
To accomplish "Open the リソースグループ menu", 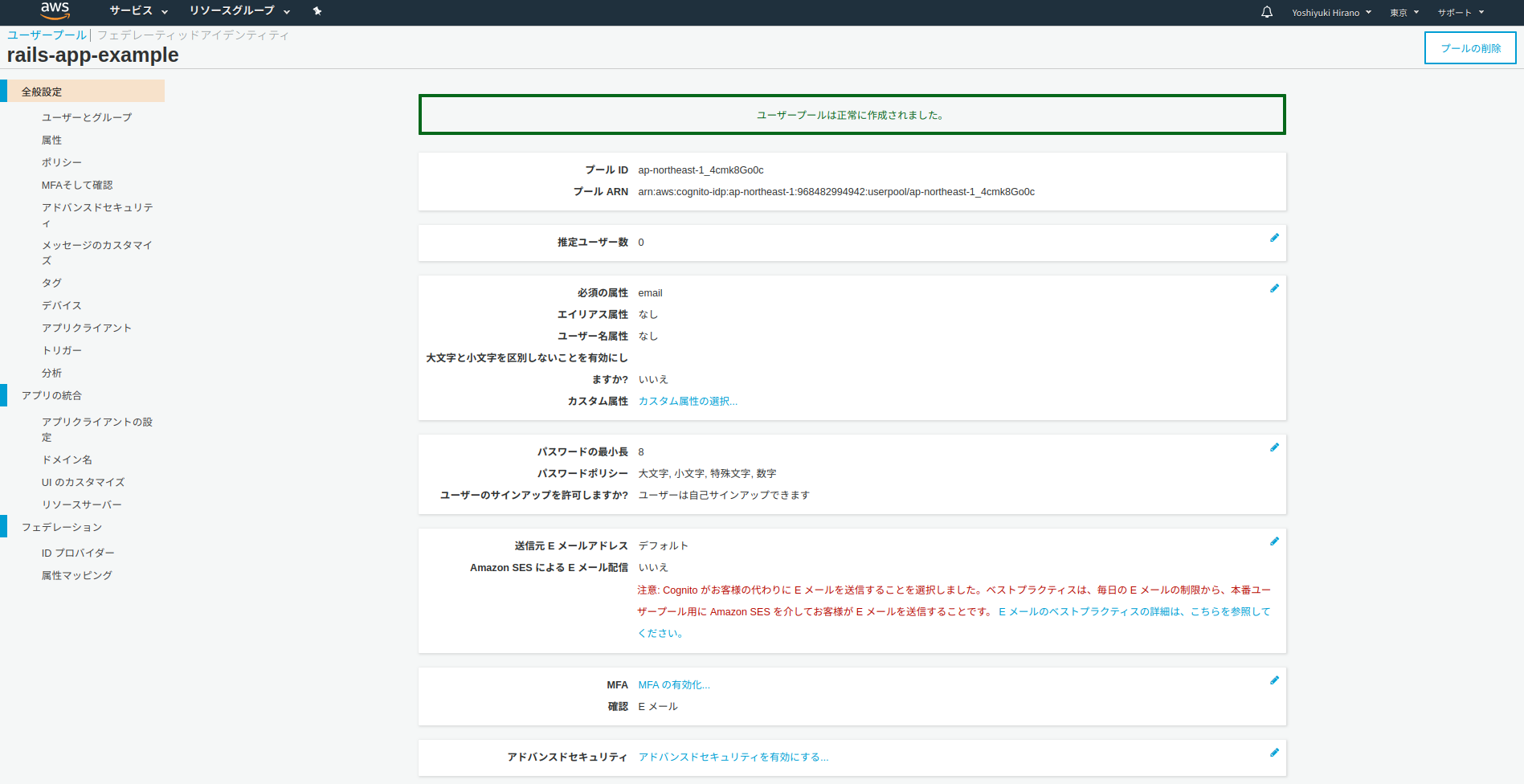I will click(x=231, y=12).
